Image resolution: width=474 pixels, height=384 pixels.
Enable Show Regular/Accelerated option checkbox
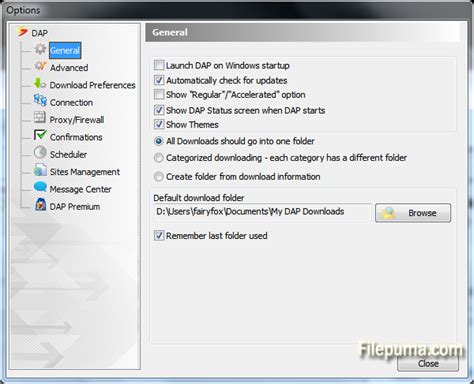[159, 95]
